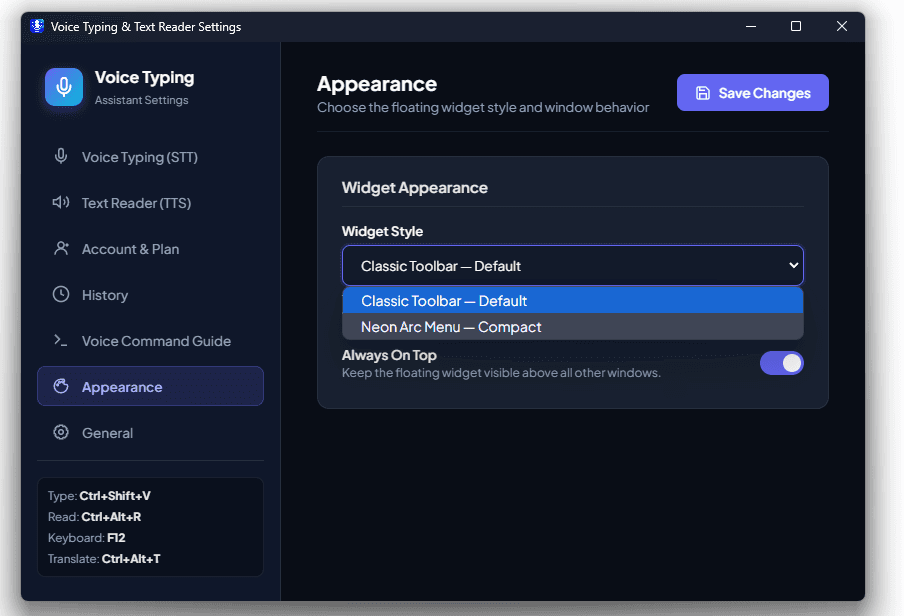Click the Widget Style field label

point(382,231)
